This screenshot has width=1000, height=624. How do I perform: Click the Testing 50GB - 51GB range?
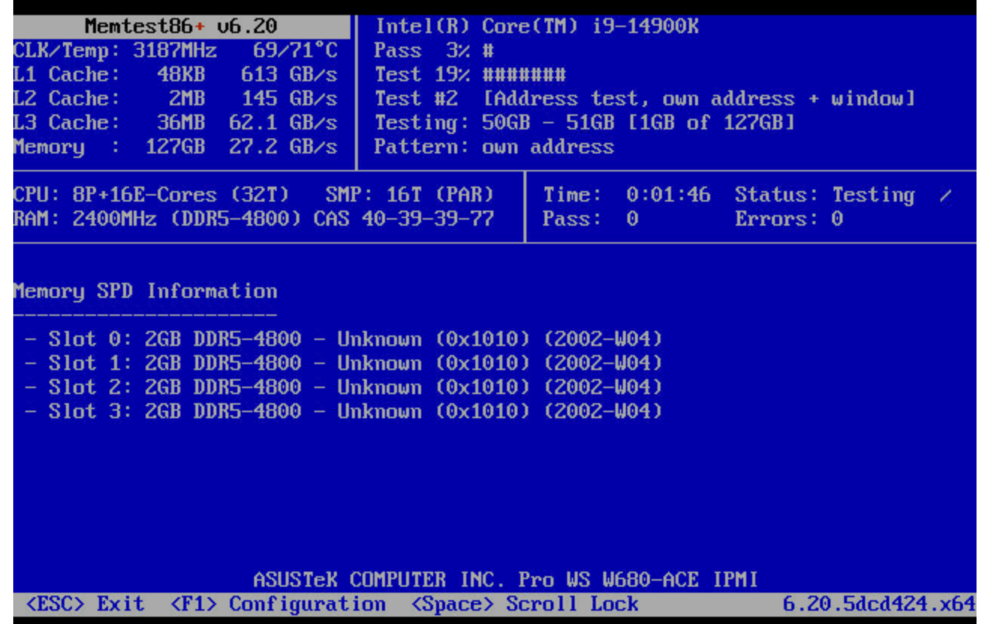tap(585, 123)
